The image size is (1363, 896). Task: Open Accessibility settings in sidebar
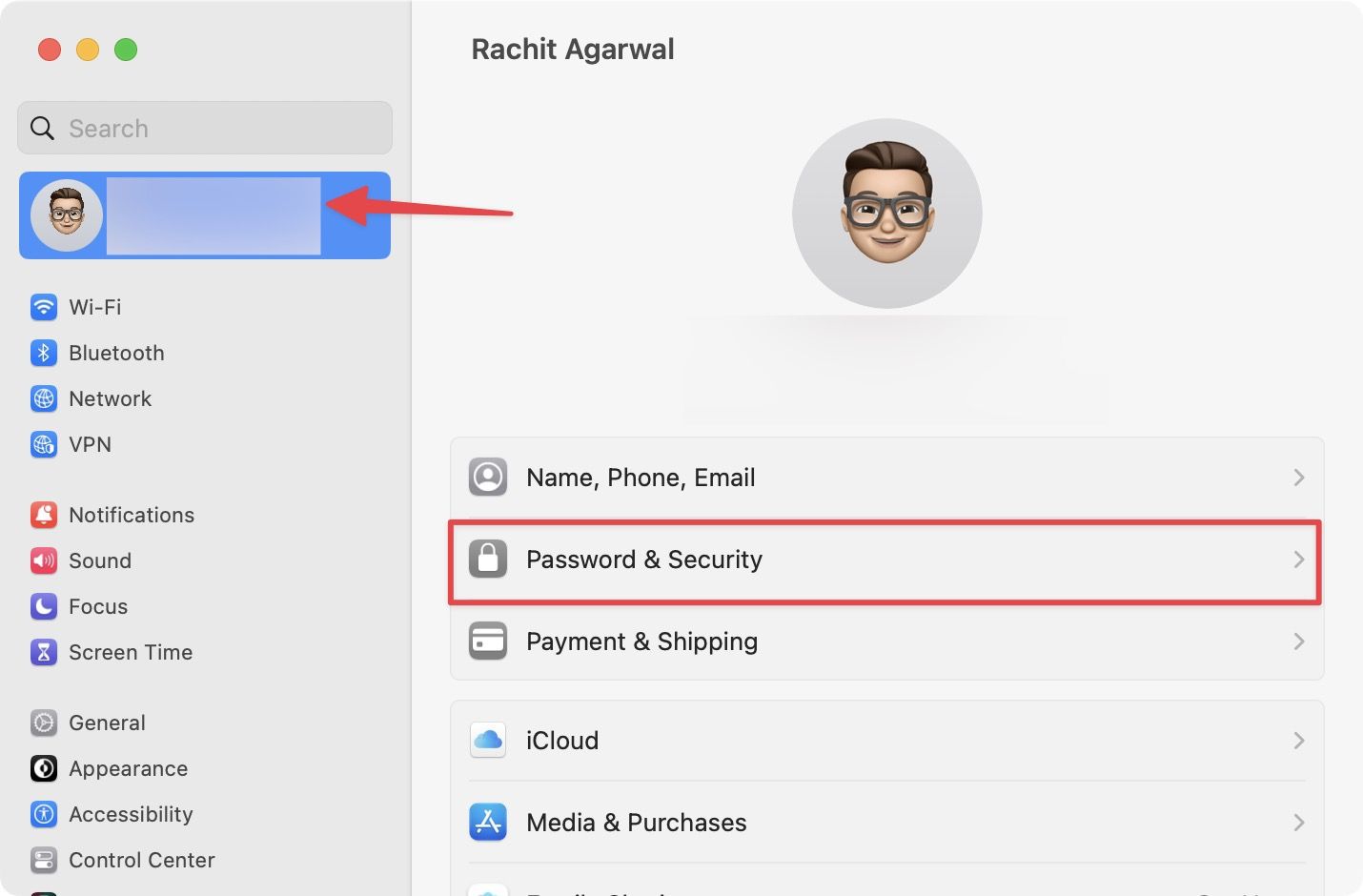click(131, 814)
